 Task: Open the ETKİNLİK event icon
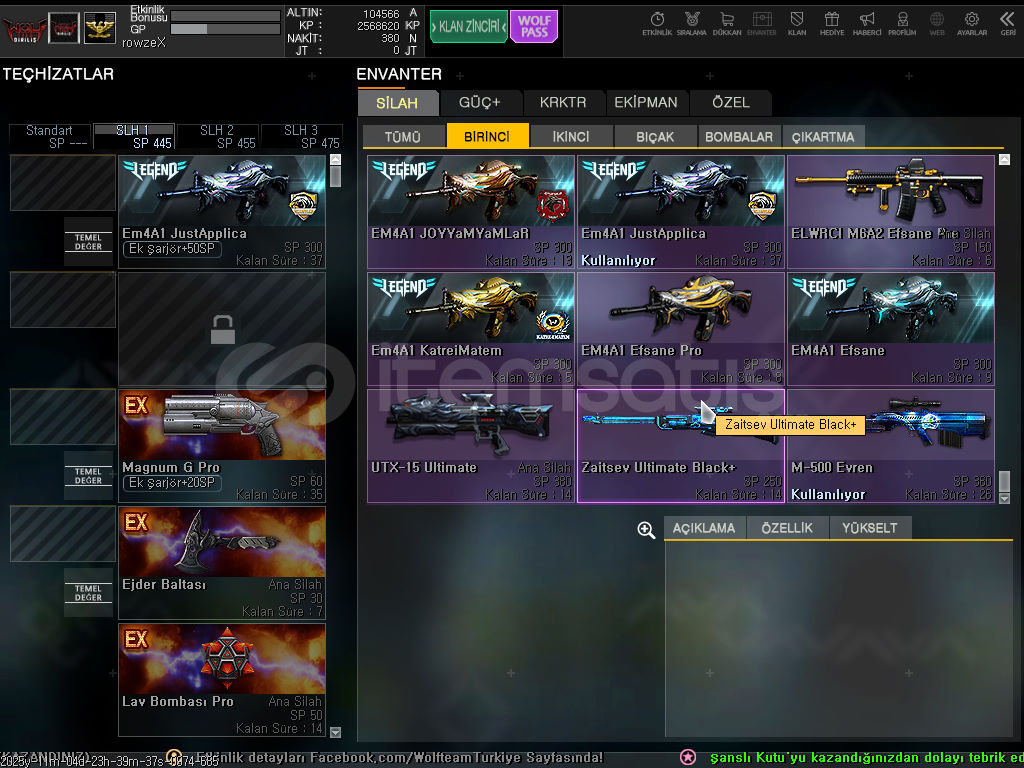(657, 24)
